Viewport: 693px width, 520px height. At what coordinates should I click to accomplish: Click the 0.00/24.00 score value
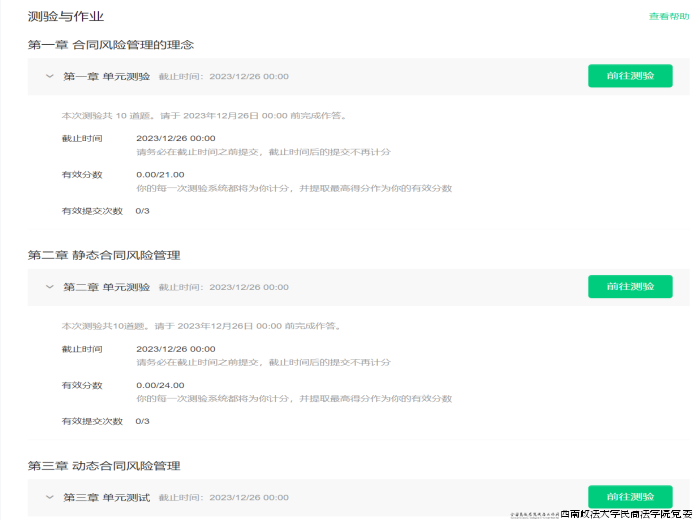click(x=160, y=385)
